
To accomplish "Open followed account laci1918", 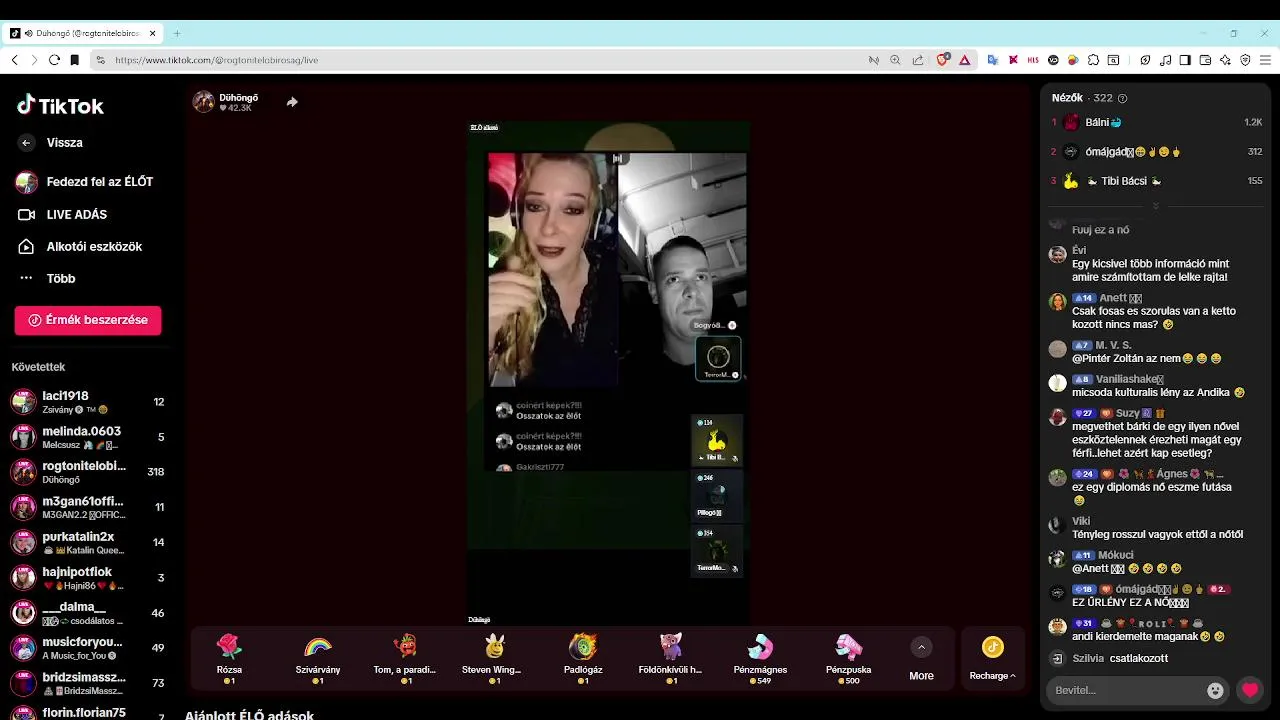I will pos(88,402).
